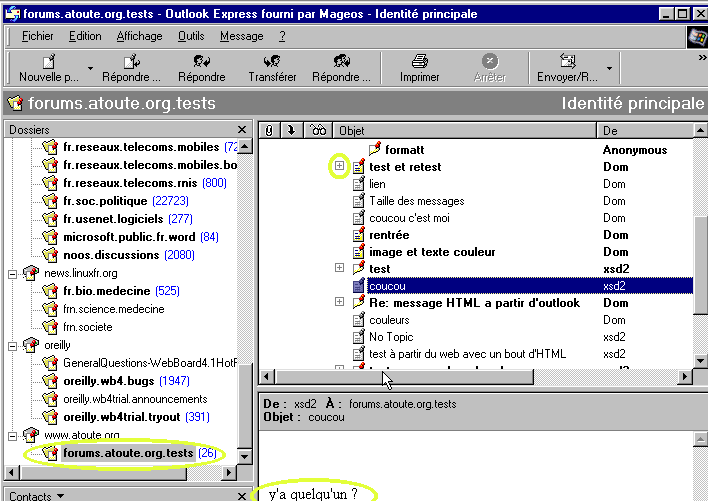Open the 'No Topic' message

tap(391, 337)
